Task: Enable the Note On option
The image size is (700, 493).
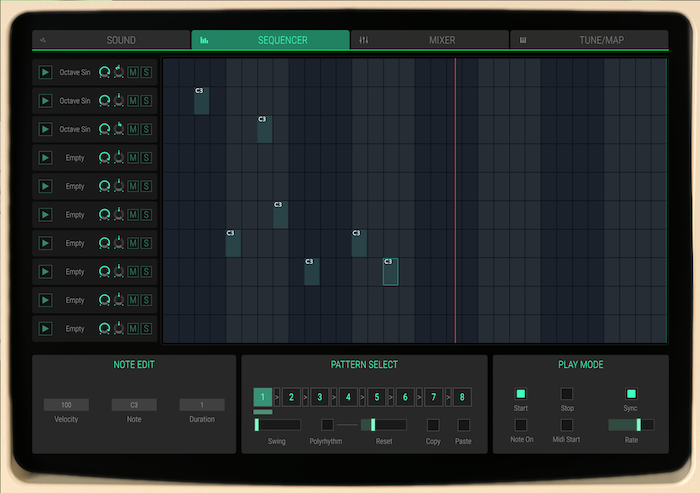Action: [520, 425]
